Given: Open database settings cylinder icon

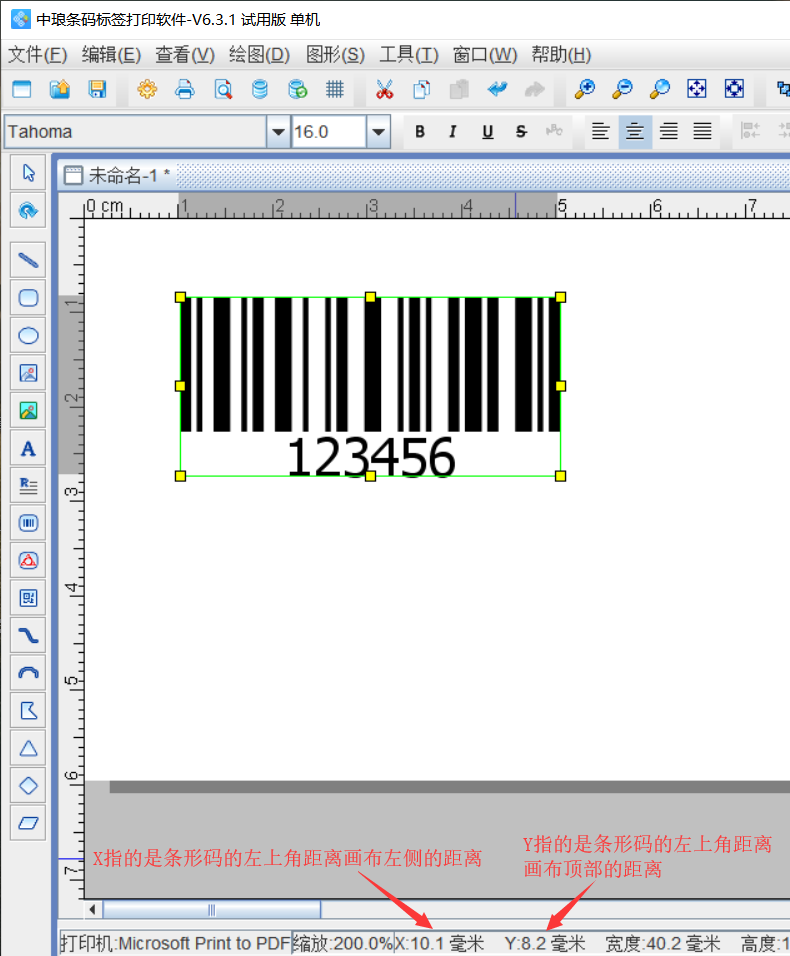Looking at the screenshot, I should pos(260,90).
